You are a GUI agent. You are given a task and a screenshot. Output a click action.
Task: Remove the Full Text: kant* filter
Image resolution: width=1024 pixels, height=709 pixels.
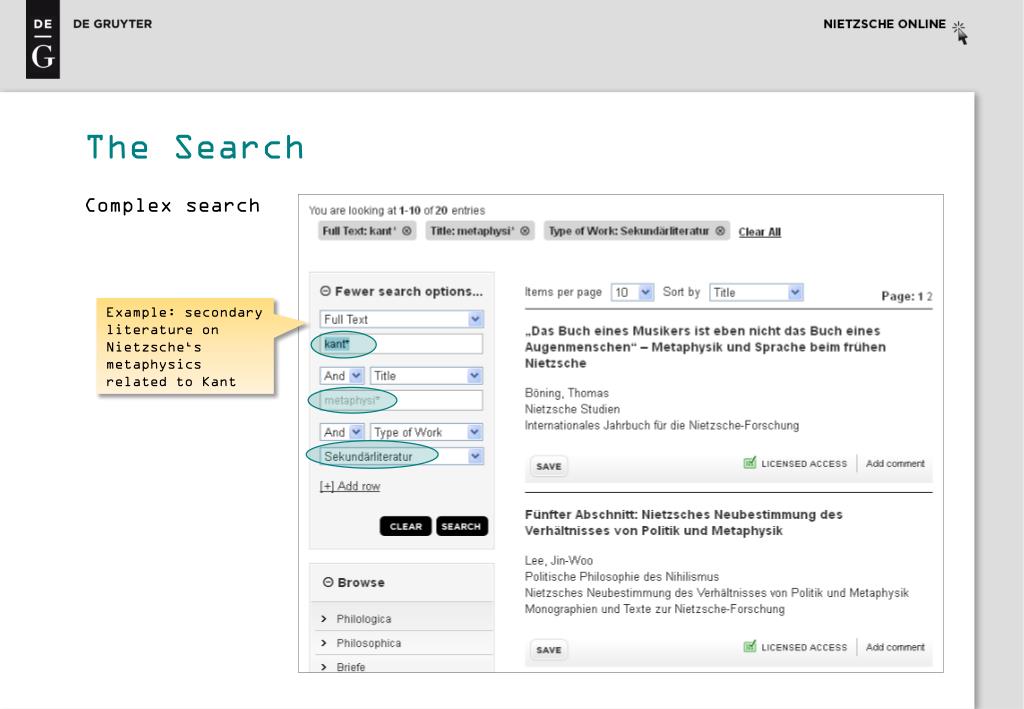pyautogui.click(x=407, y=231)
